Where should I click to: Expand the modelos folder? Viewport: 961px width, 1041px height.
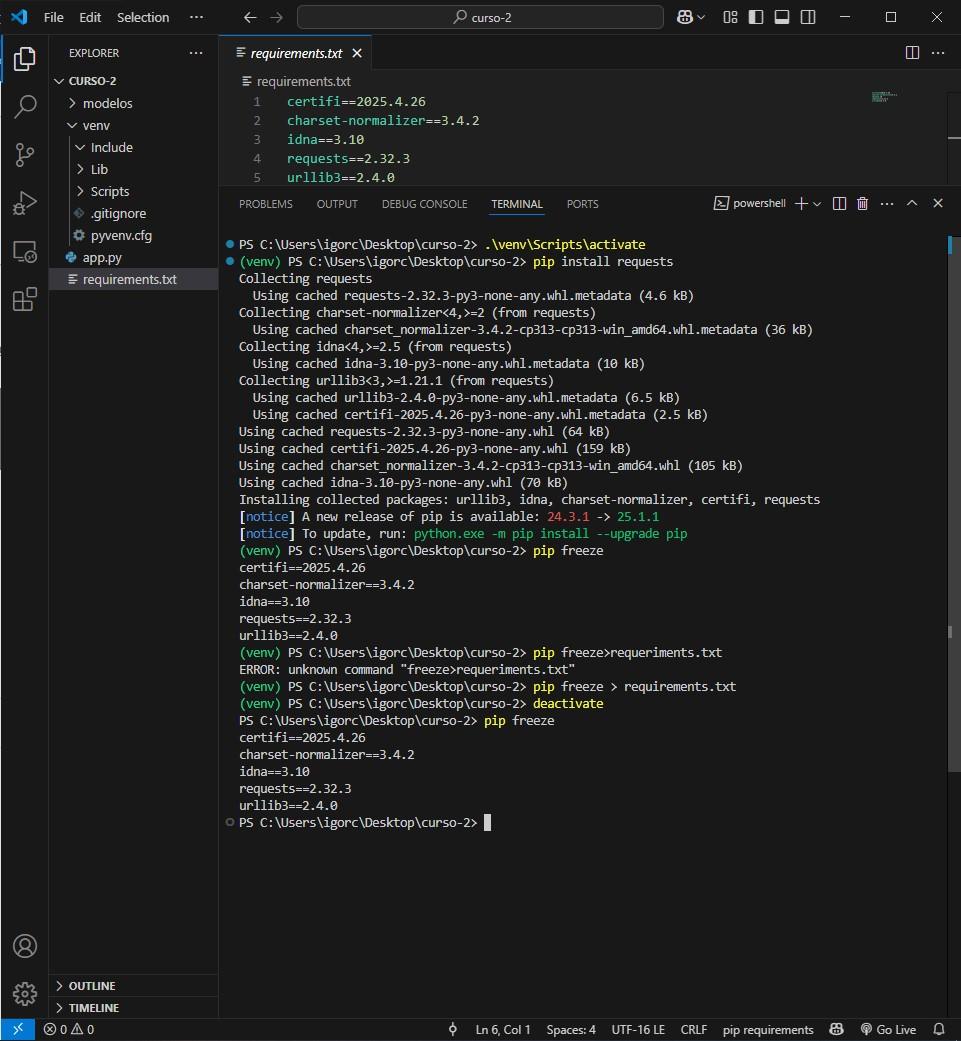point(134,103)
